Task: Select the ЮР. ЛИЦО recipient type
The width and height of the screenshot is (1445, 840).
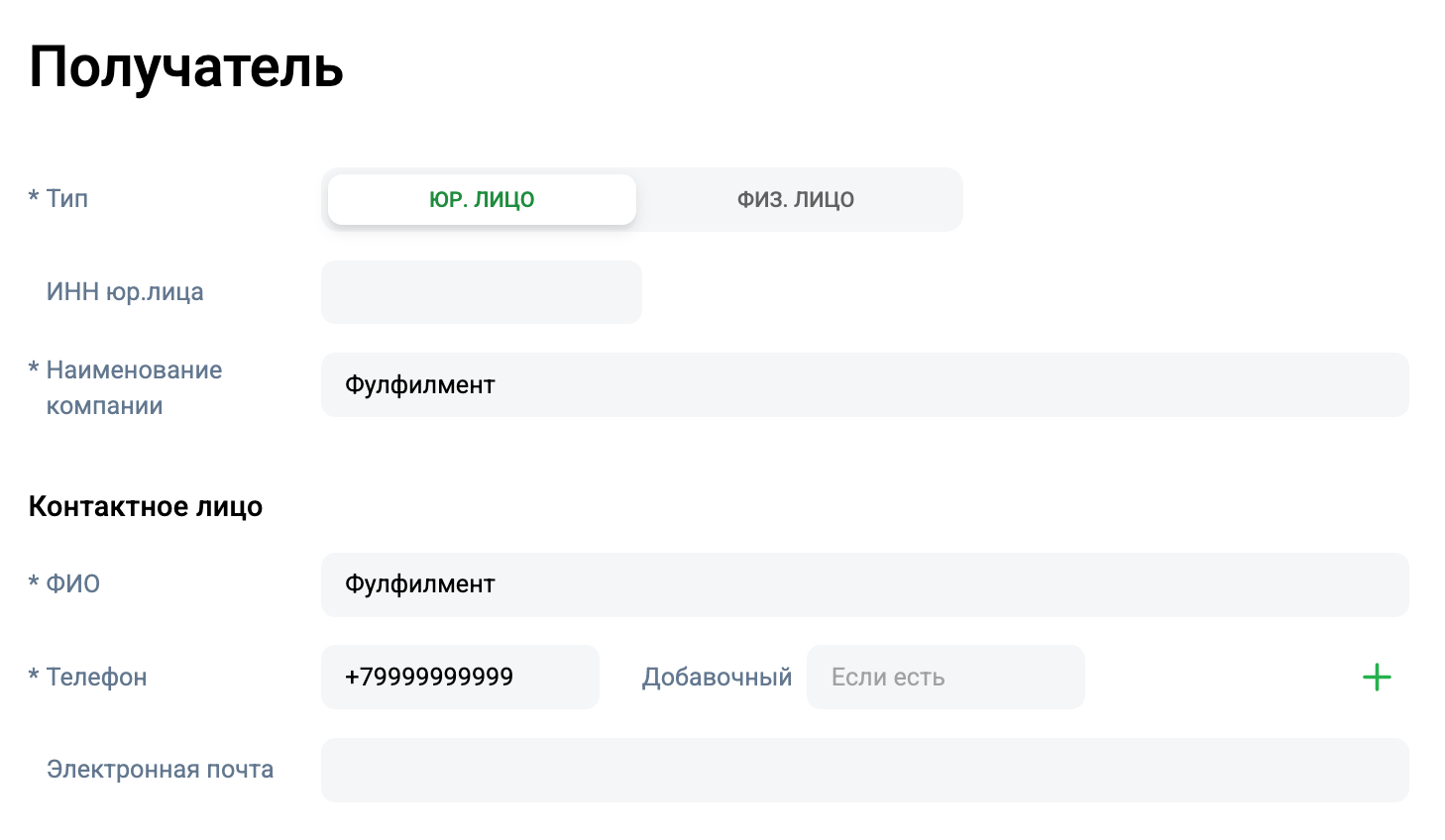Action: point(482,199)
